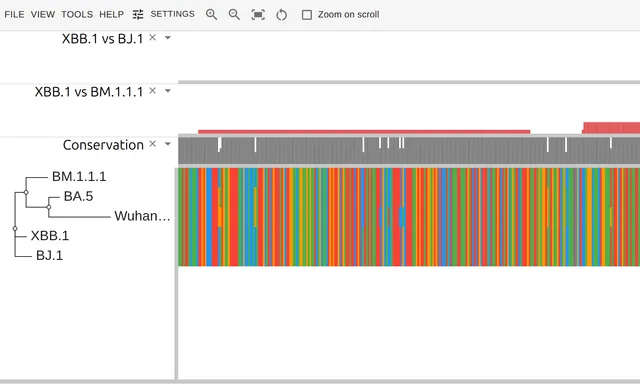Select BM.1.1.1 in the tree
This screenshot has height=384, width=640.
79,176
